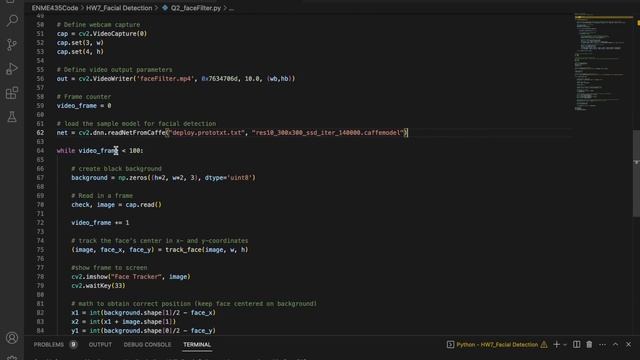Click ENME435Code in the breadcrumb
Screen dimensions: 640x360
point(55,8)
